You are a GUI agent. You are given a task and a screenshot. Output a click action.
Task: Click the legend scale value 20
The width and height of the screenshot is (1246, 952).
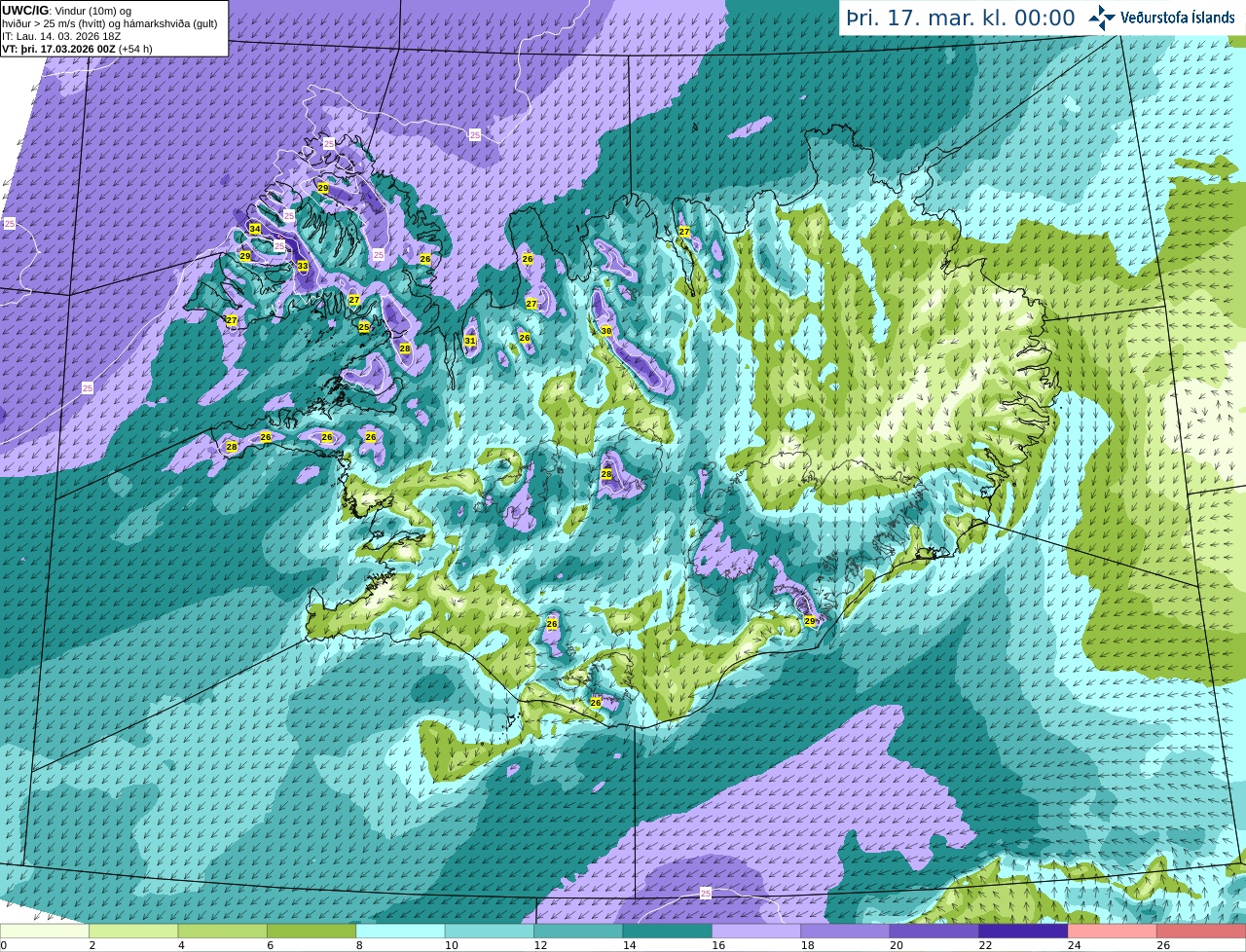click(896, 945)
